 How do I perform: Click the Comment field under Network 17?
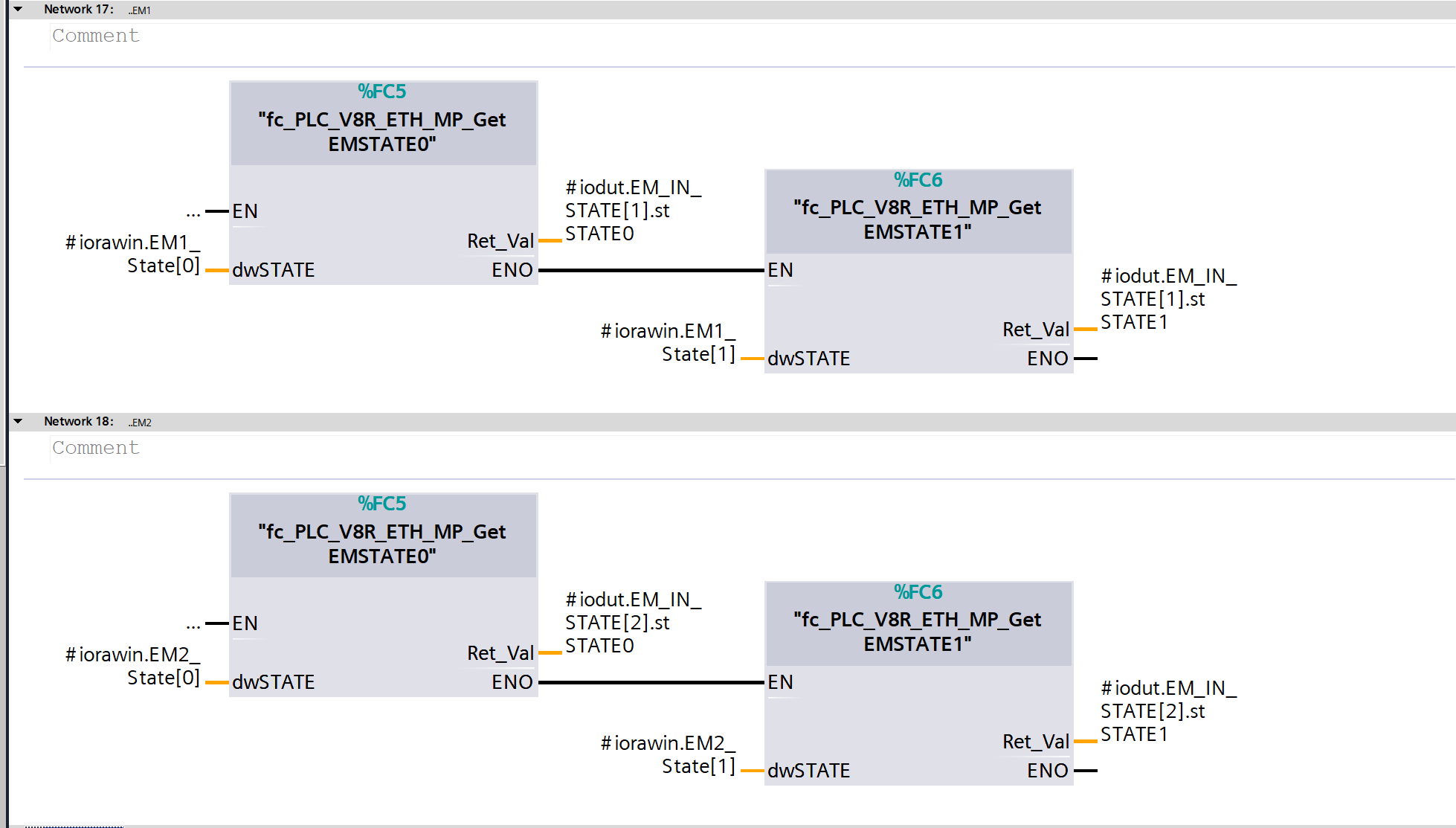tap(96, 36)
